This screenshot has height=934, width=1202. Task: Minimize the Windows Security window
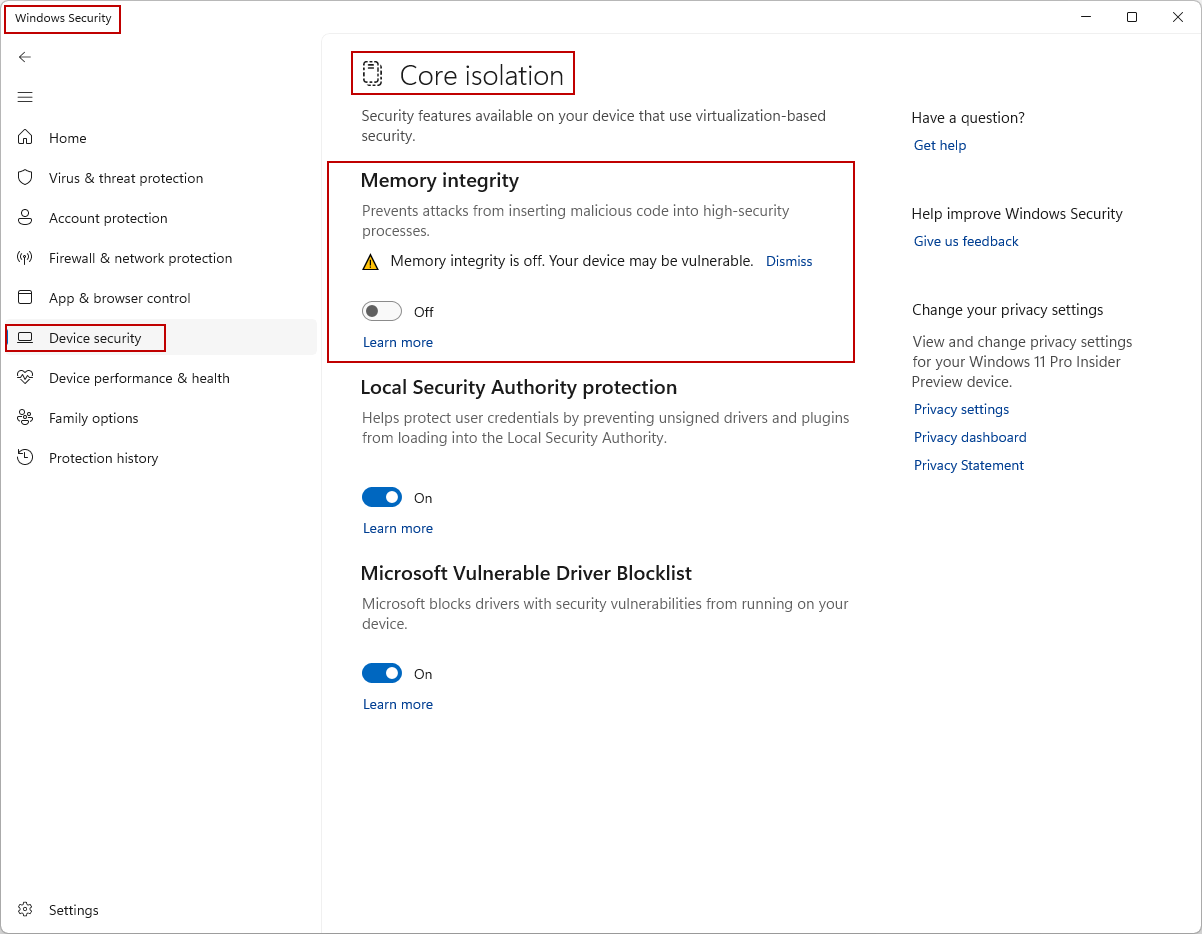pos(1086,17)
